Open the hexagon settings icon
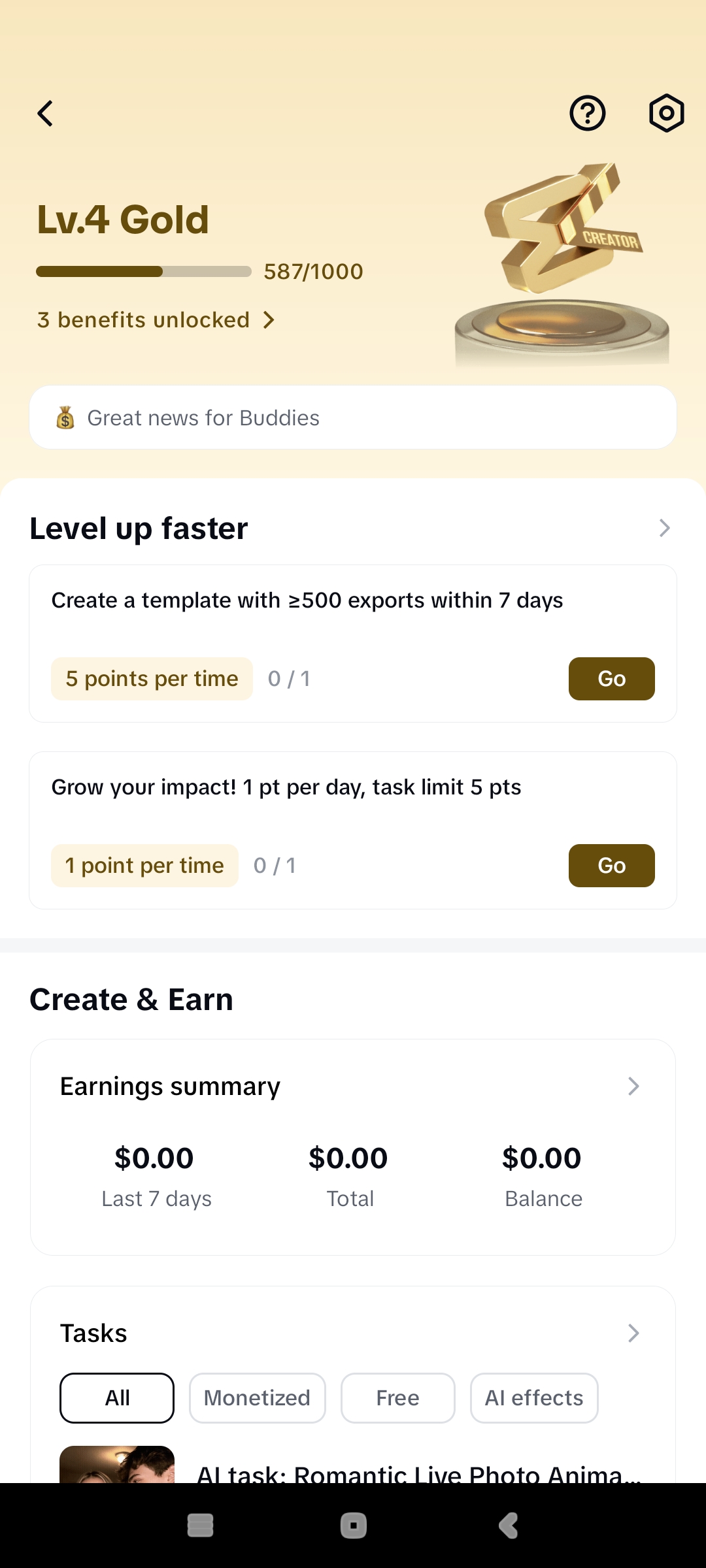The image size is (706, 1568). click(666, 114)
